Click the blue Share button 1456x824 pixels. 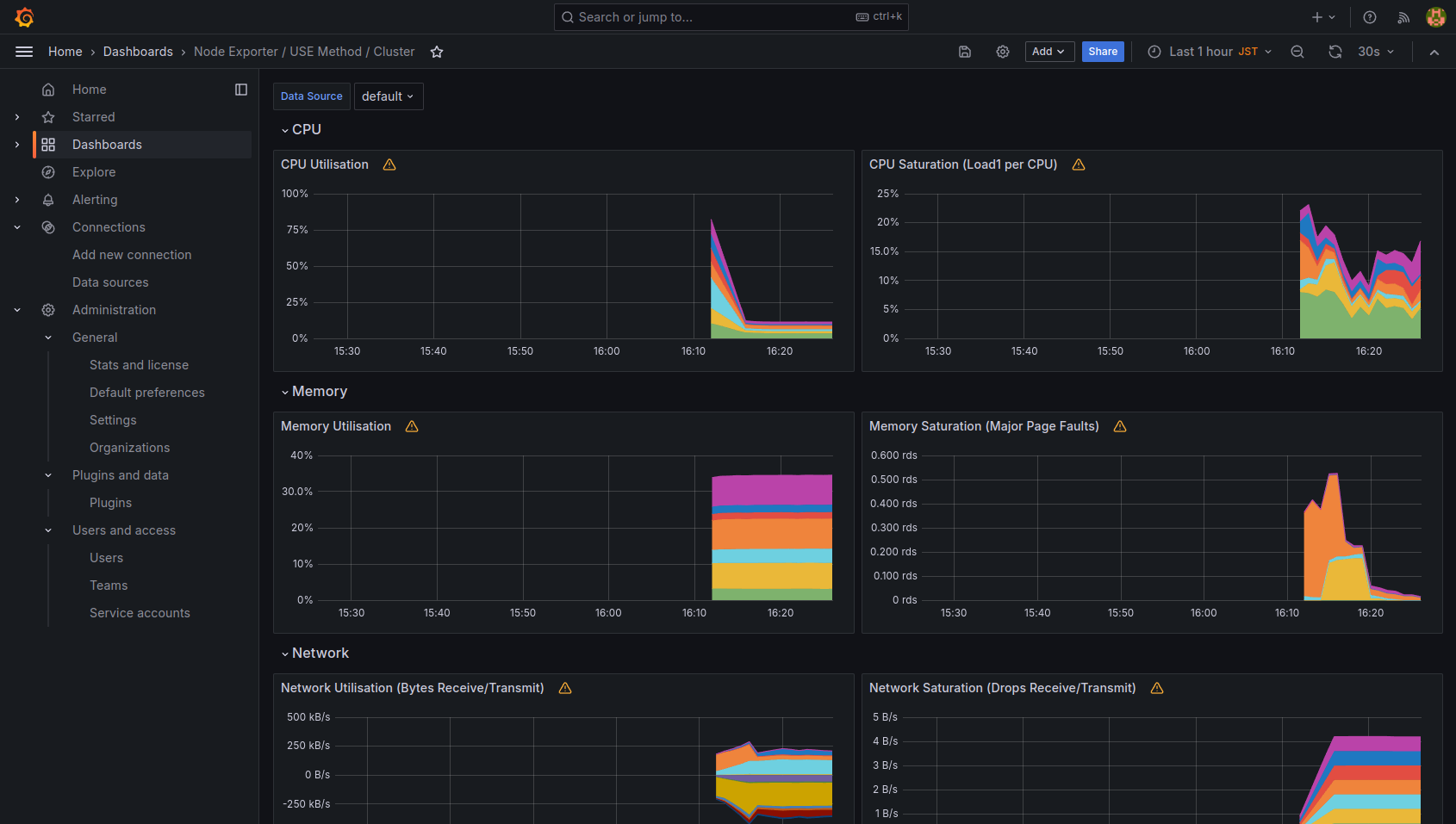click(1103, 52)
